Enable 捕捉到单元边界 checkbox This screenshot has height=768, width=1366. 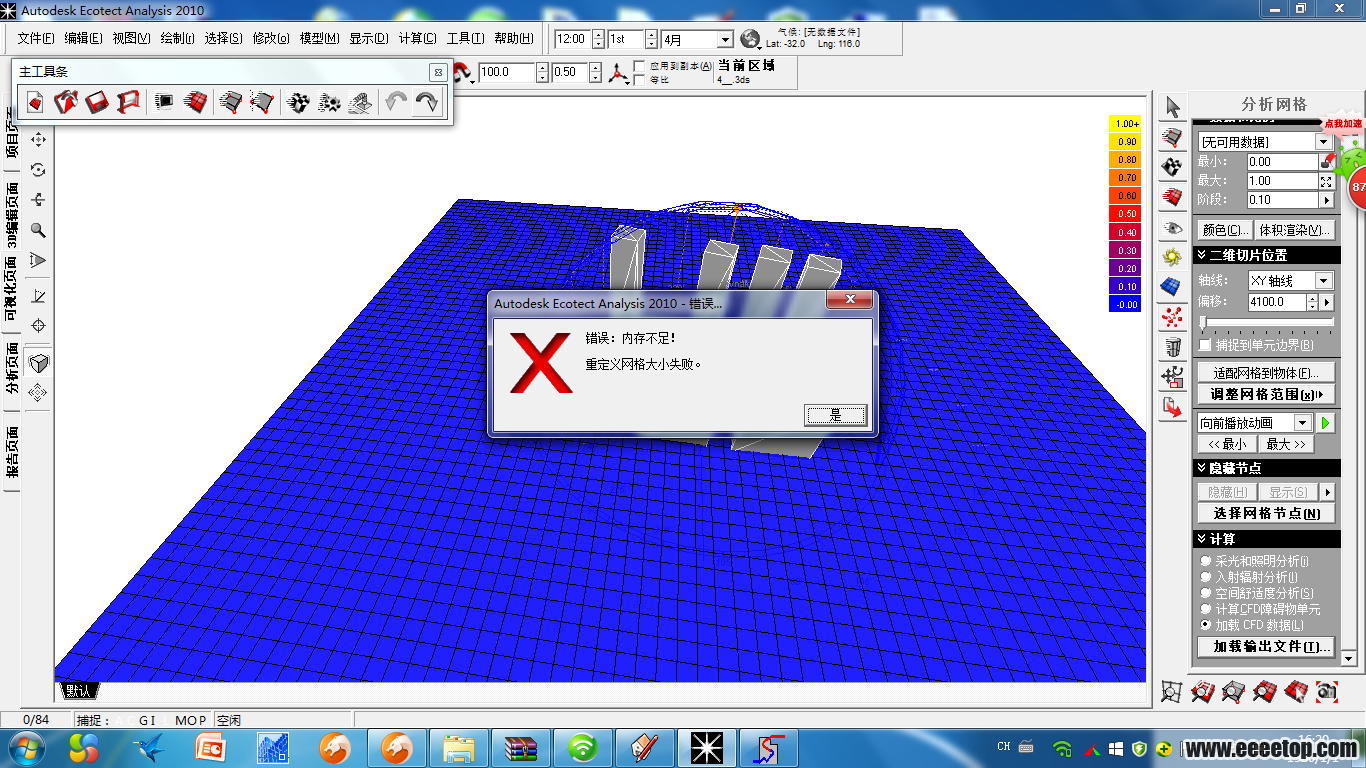point(1204,345)
